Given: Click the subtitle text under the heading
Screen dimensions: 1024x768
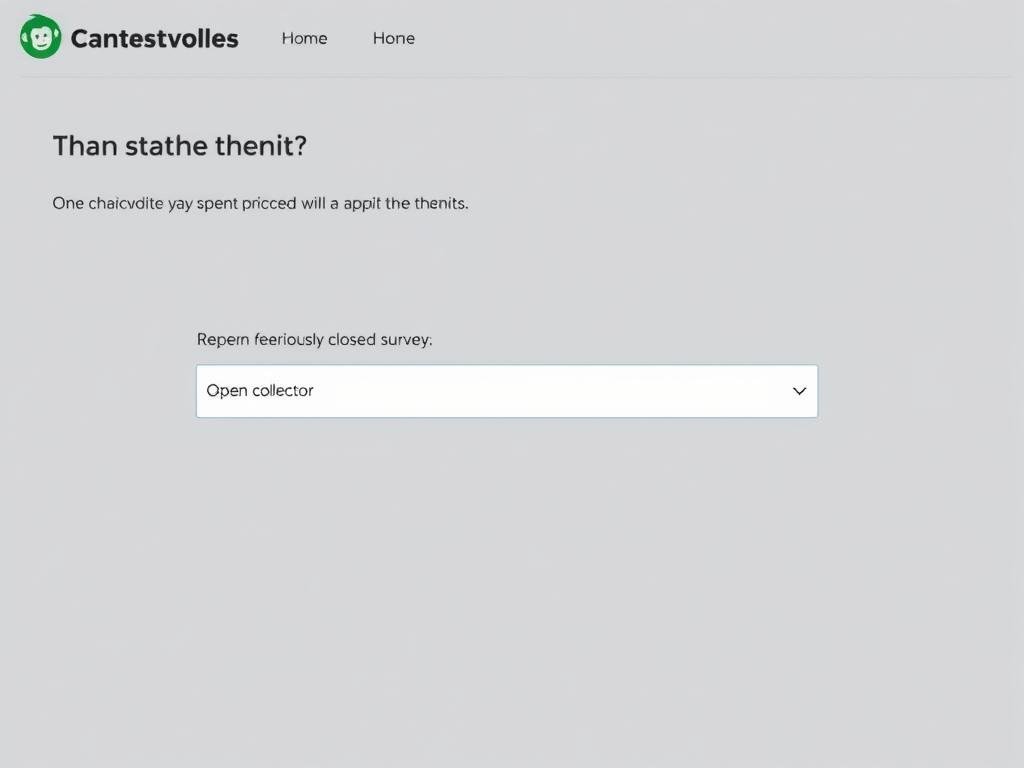Looking at the screenshot, I should 260,203.
